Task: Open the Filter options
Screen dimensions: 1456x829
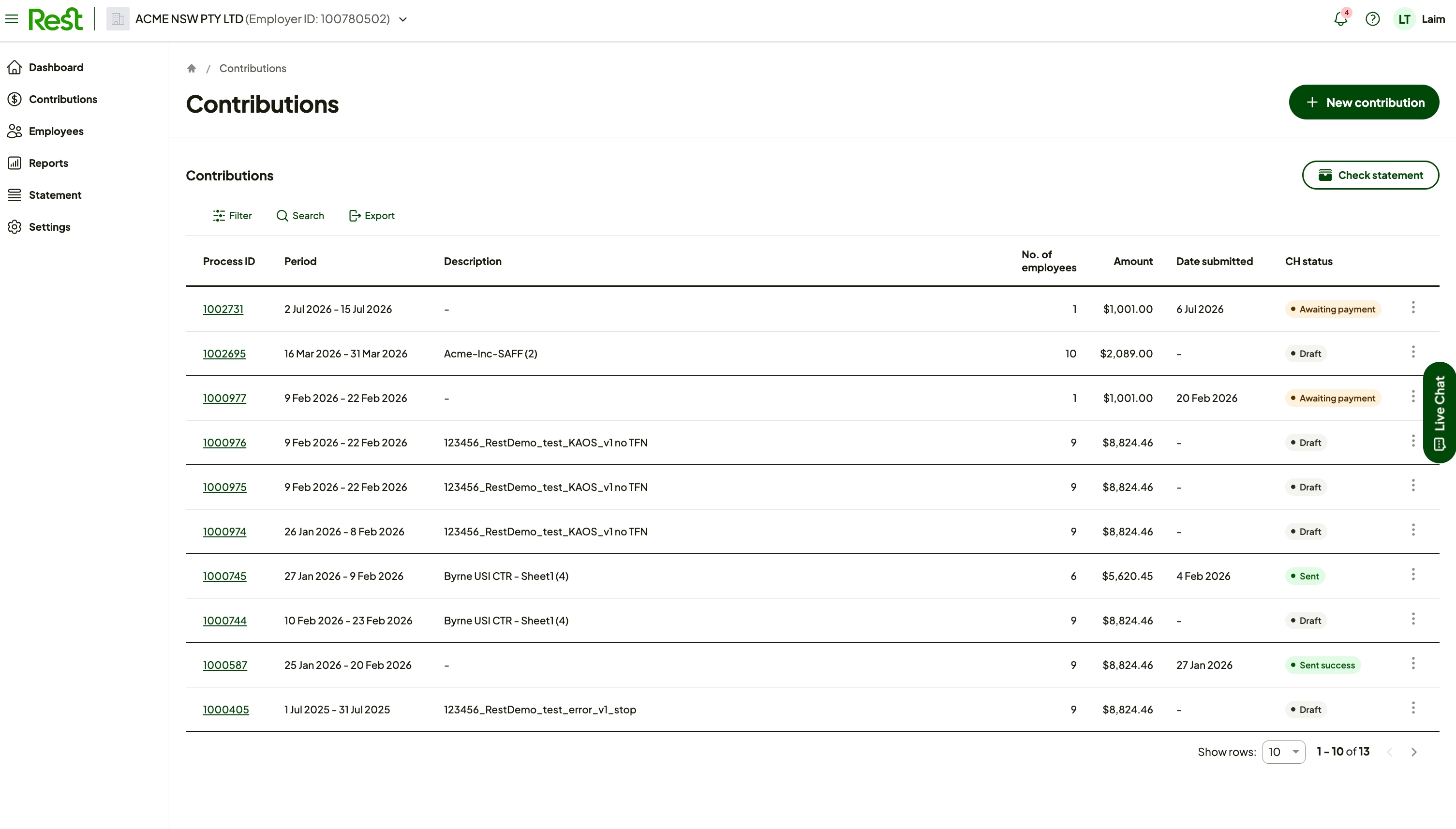Action: 232,215
